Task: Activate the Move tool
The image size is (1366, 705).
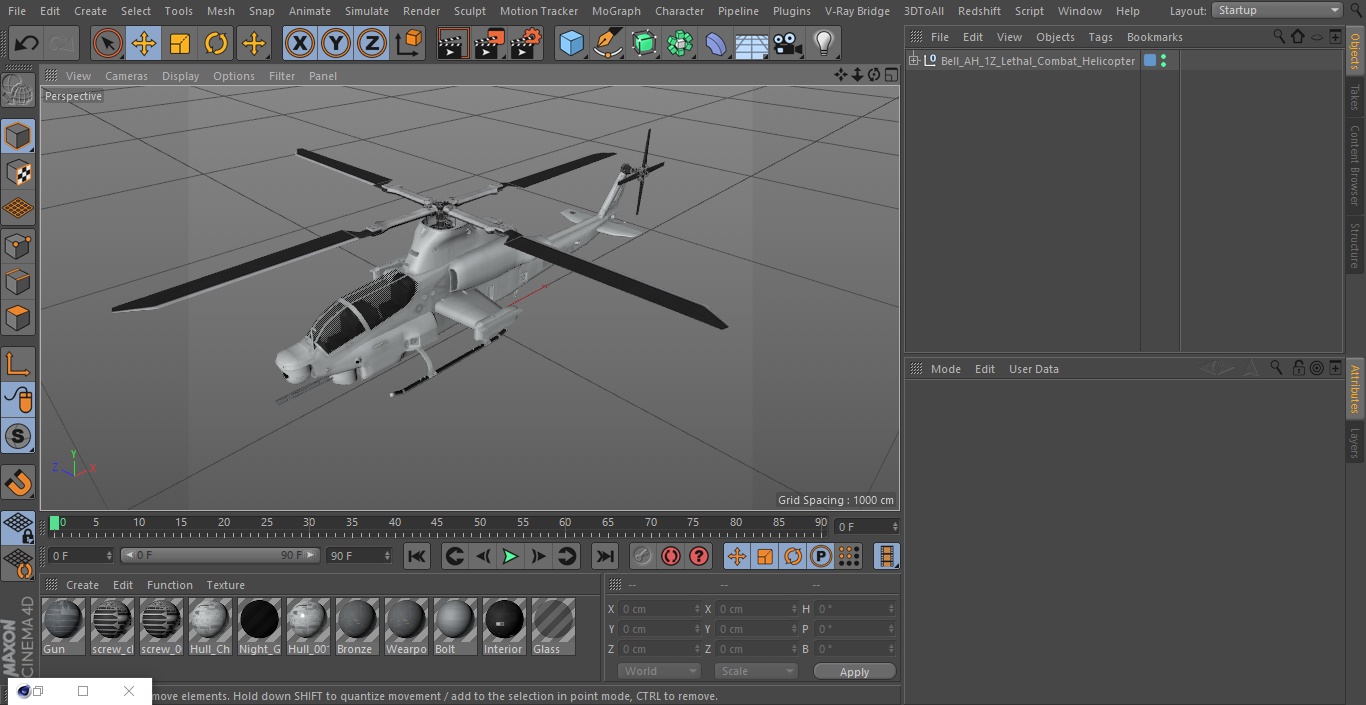Action: (144, 44)
